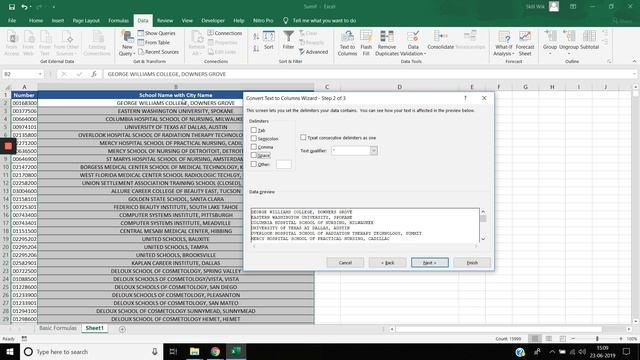Switch to the Page Layout tab
This screenshot has width=640, height=360.
click(x=86, y=20)
